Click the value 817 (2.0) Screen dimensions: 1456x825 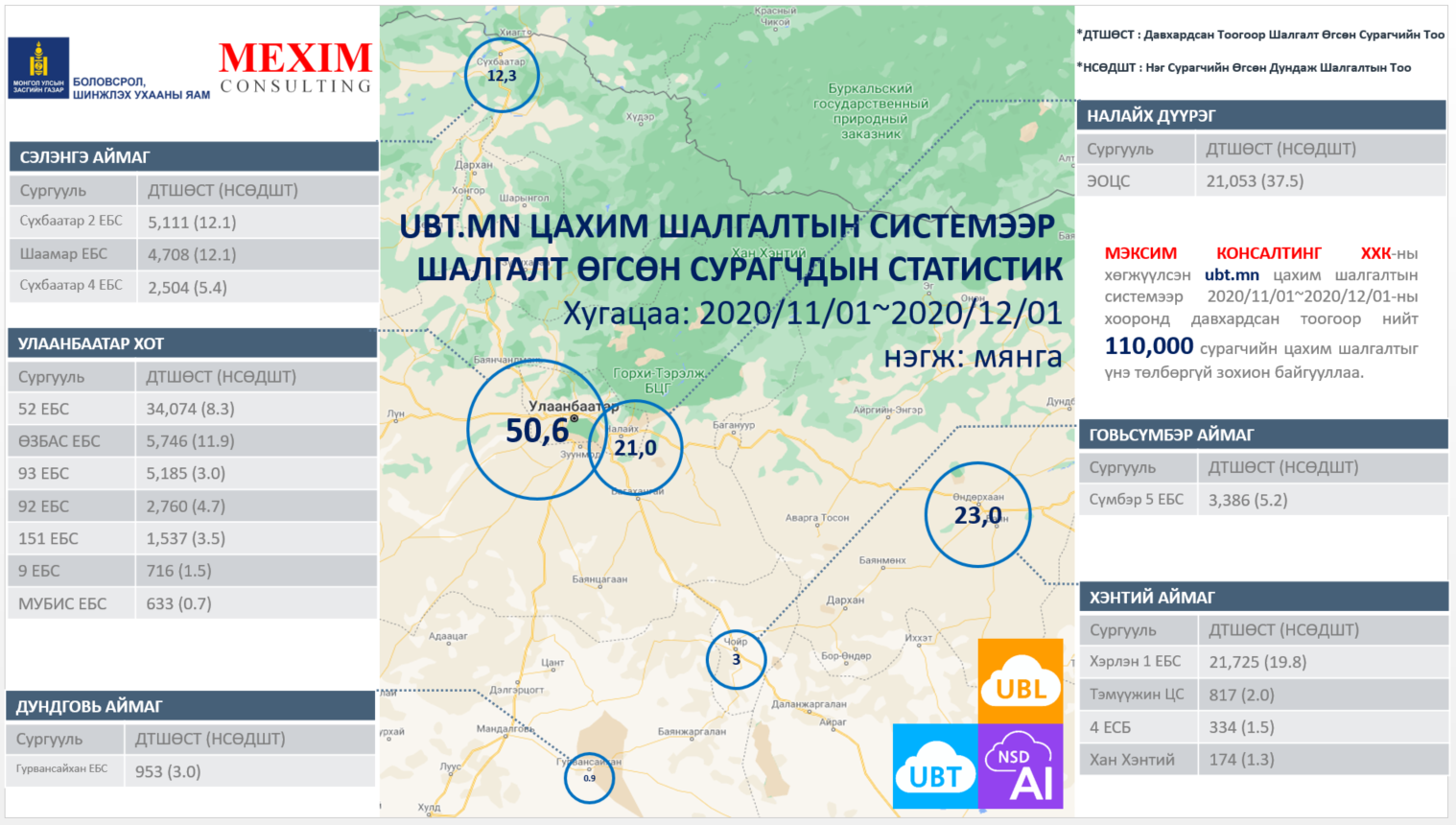click(1241, 695)
